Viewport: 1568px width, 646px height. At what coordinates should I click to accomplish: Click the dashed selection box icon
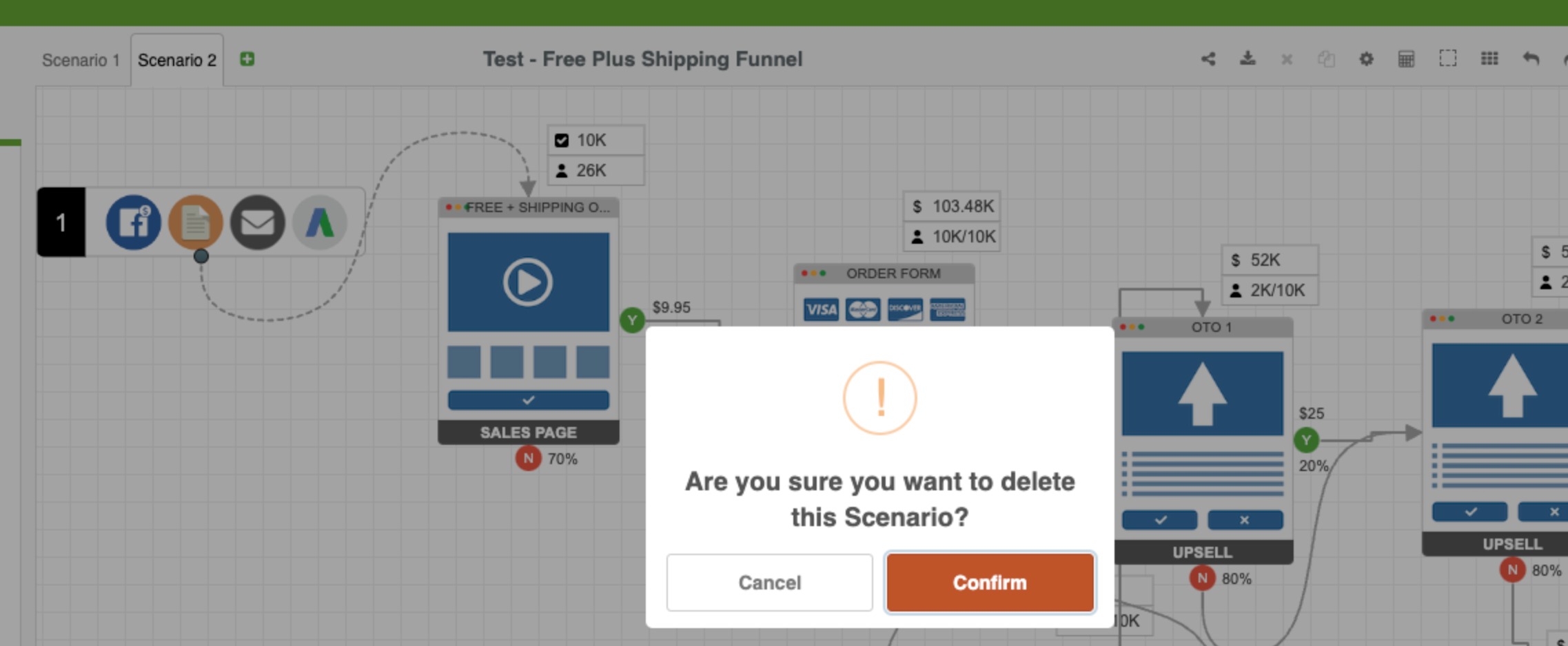1447,59
